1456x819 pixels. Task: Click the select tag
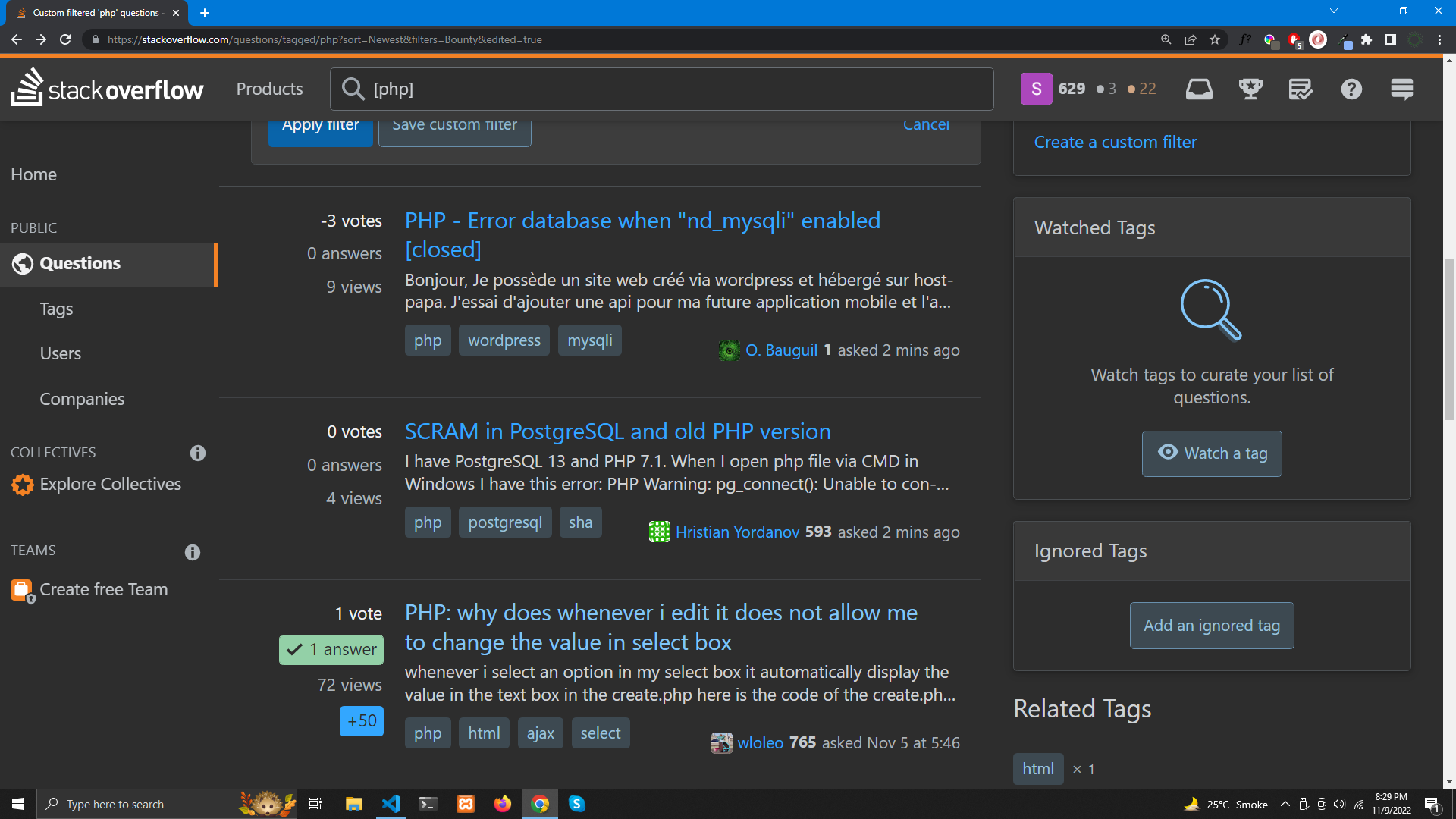pyautogui.click(x=601, y=733)
